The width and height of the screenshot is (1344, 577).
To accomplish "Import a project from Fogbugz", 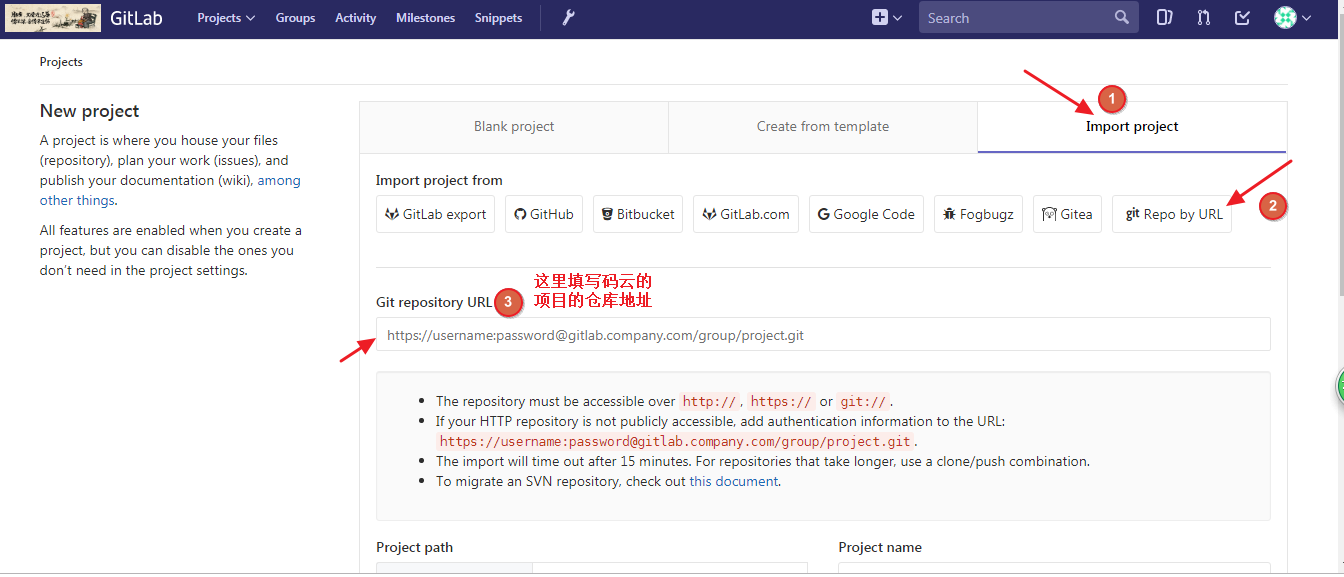I will click(x=978, y=214).
